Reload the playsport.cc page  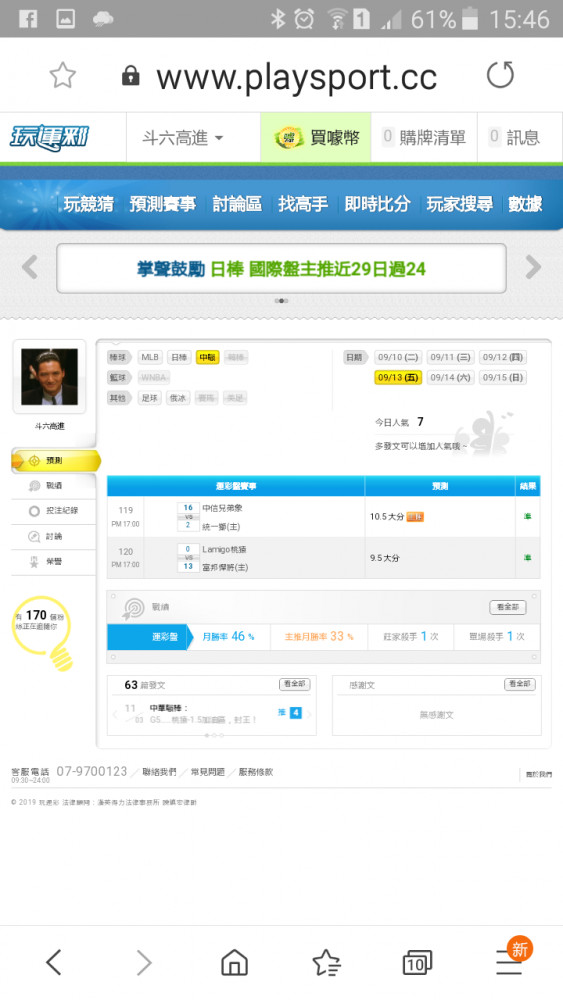coord(500,75)
